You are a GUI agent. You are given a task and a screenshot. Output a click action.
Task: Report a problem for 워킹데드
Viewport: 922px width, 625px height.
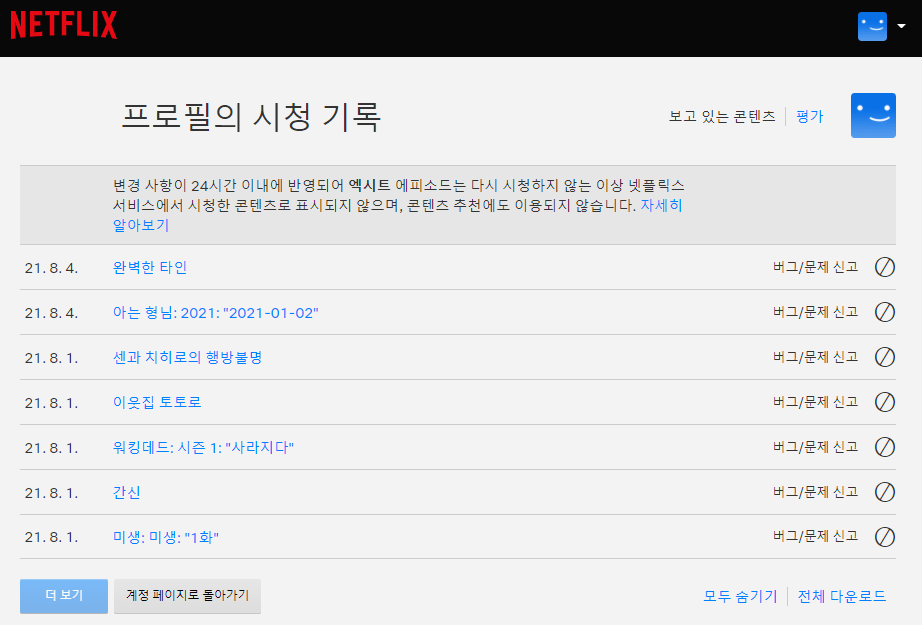coord(815,447)
